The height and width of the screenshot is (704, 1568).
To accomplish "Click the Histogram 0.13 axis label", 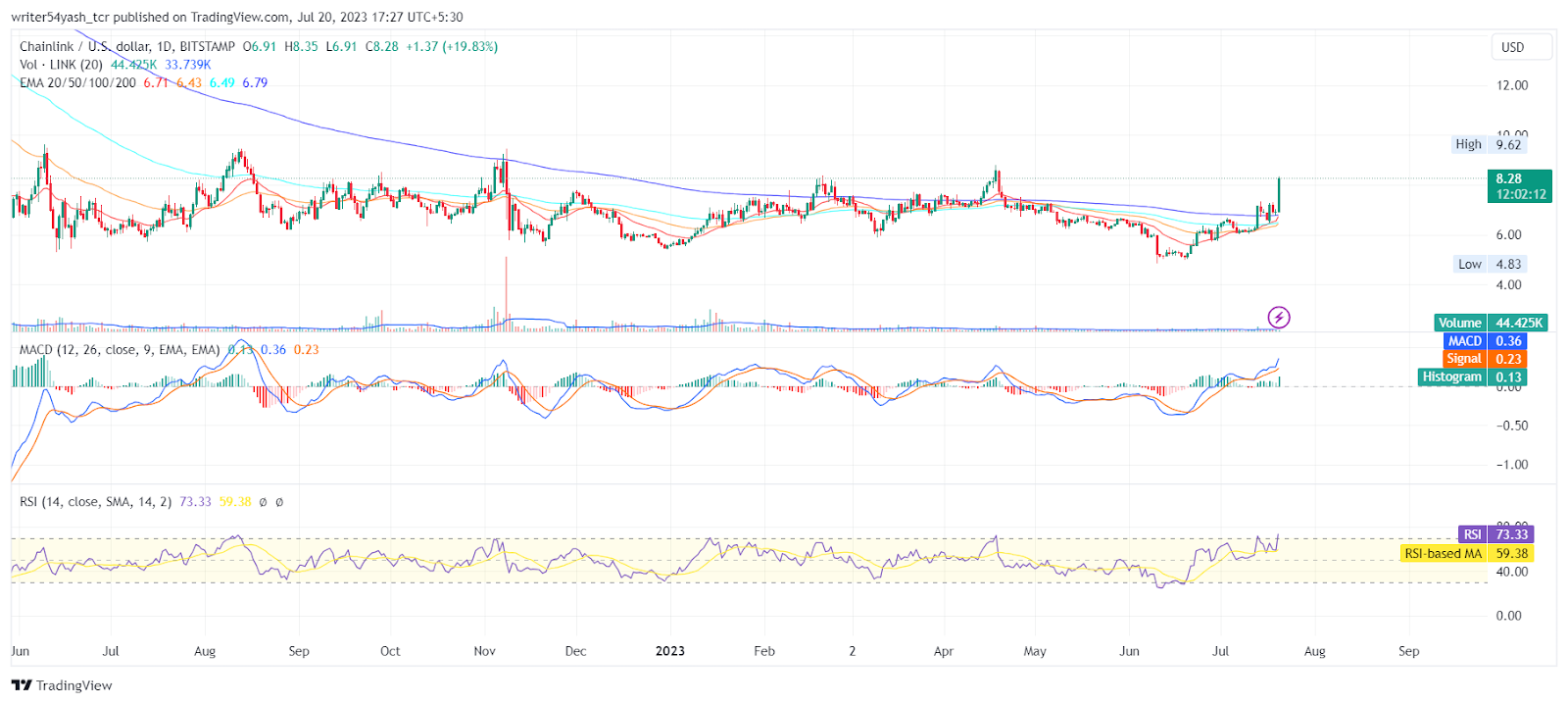I will coord(1472,377).
